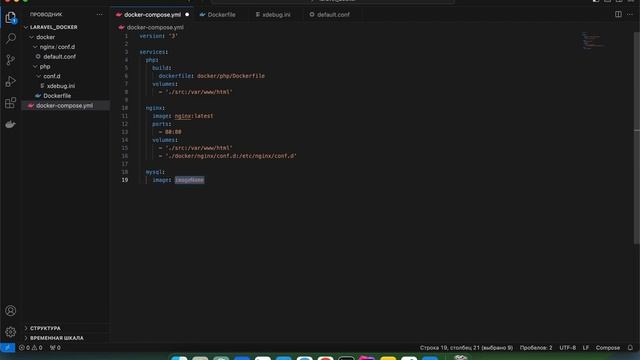Click the ПРОВОДНИК explorer panel title
Viewport: 640px width, 360px height.
pos(46,14)
